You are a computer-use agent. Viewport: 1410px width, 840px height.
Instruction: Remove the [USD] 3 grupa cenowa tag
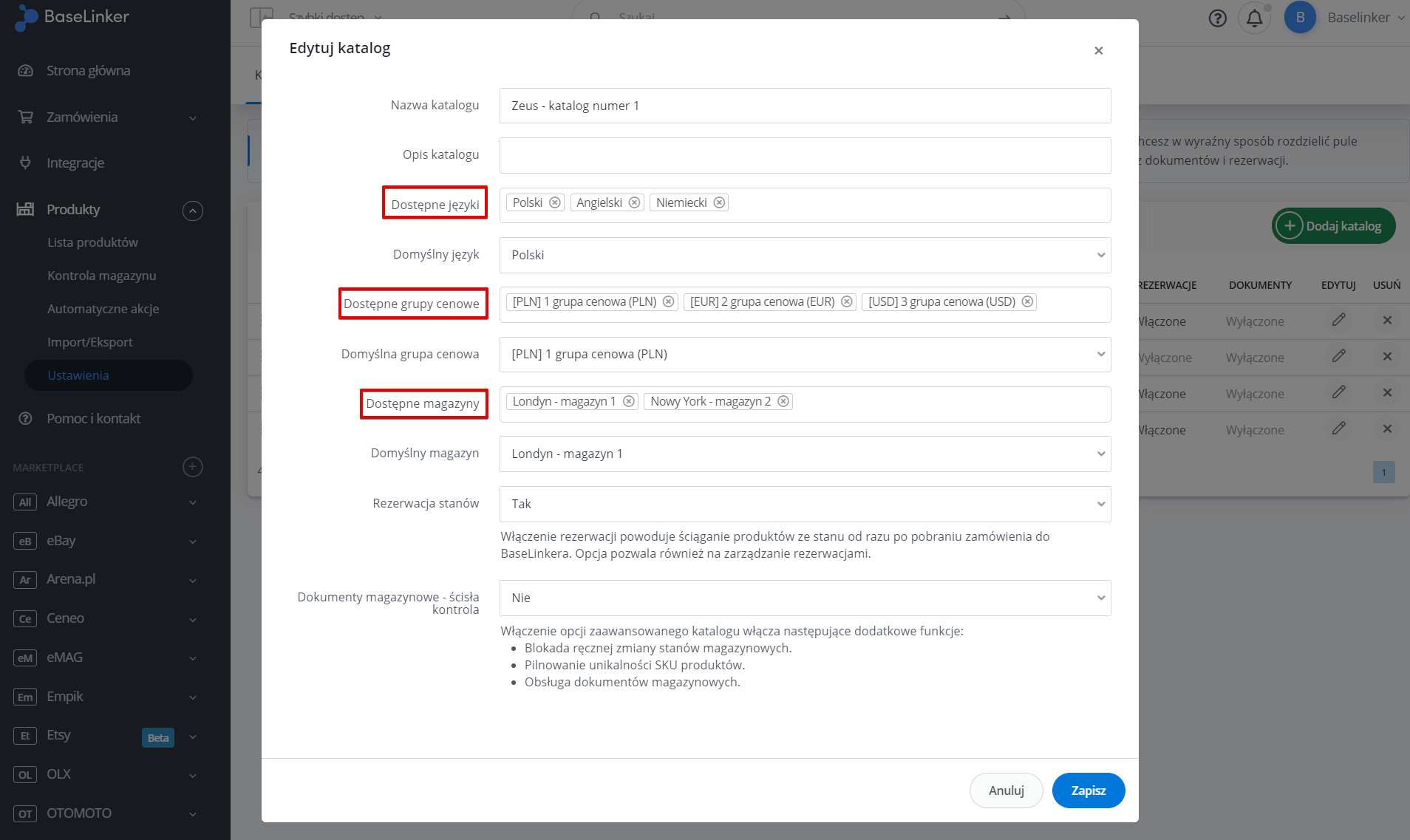tap(1027, 301)
